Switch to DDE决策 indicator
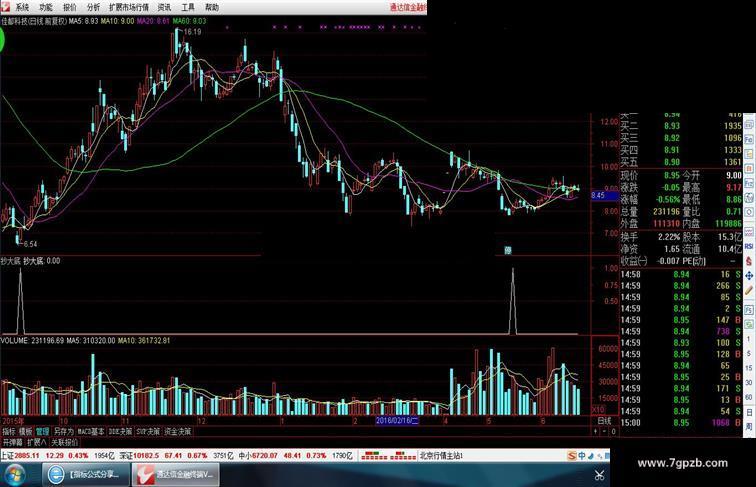 click(x=120, y=432)
